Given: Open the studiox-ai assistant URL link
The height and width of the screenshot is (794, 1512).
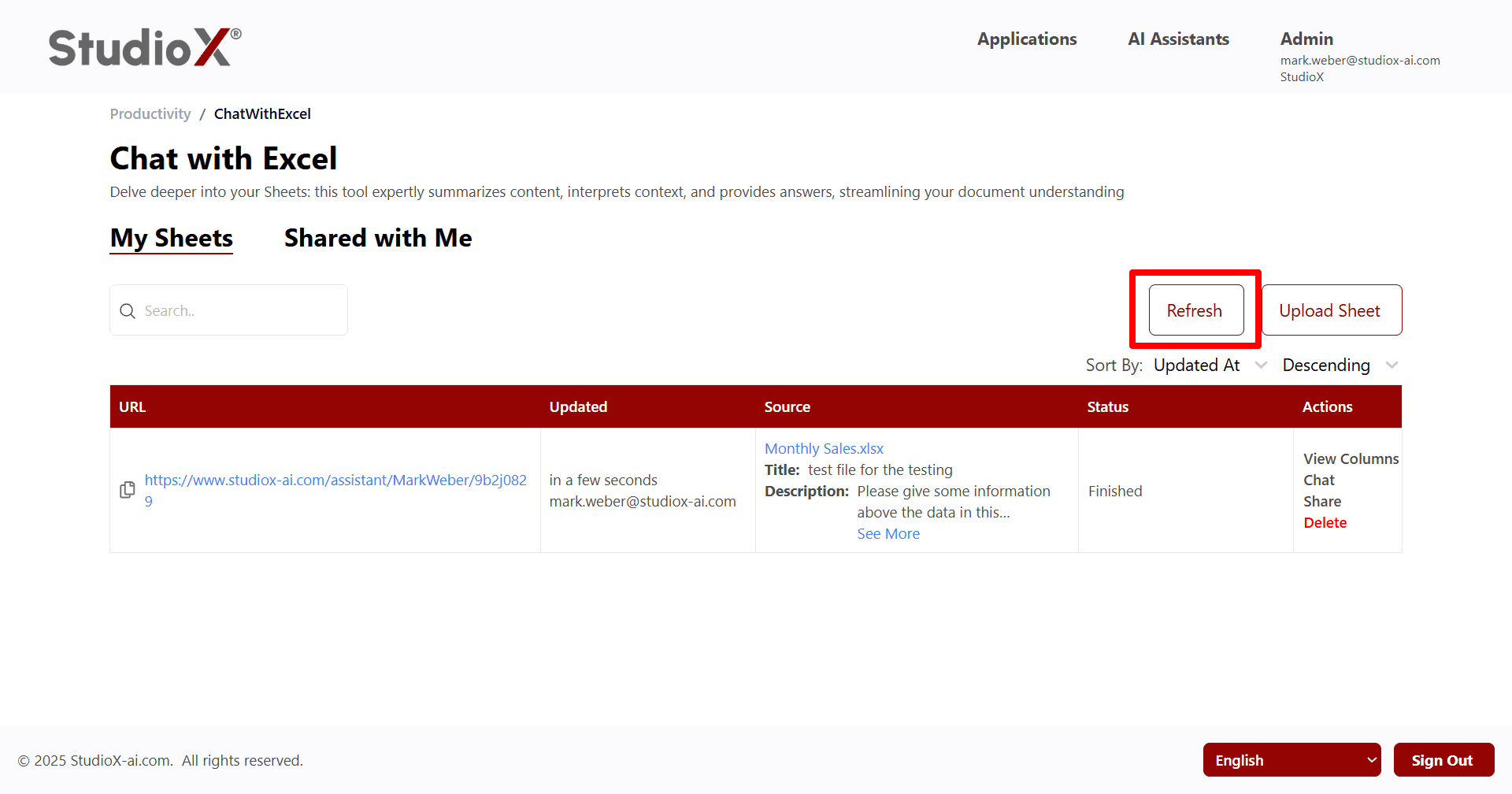Looking at the screenshot, I should [335, 480].
